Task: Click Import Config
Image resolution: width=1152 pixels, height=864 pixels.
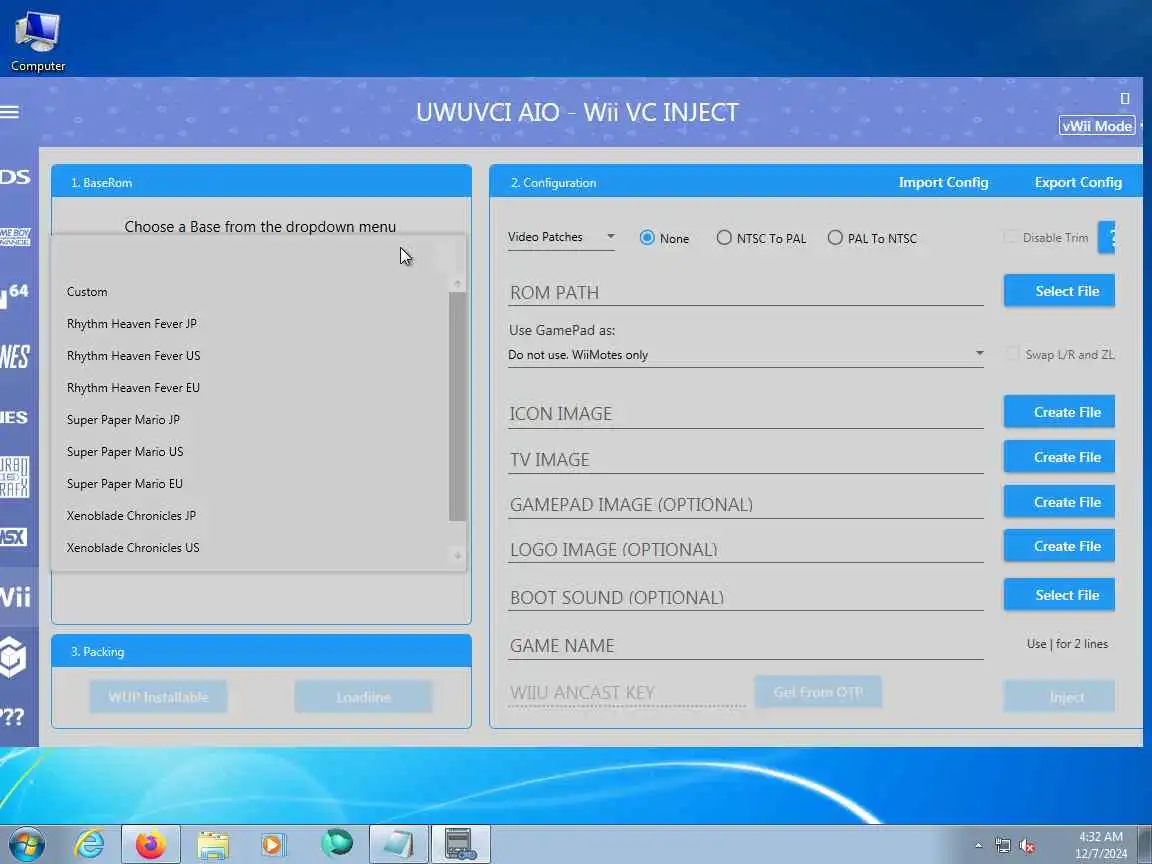Action: [x=943, y=182]
